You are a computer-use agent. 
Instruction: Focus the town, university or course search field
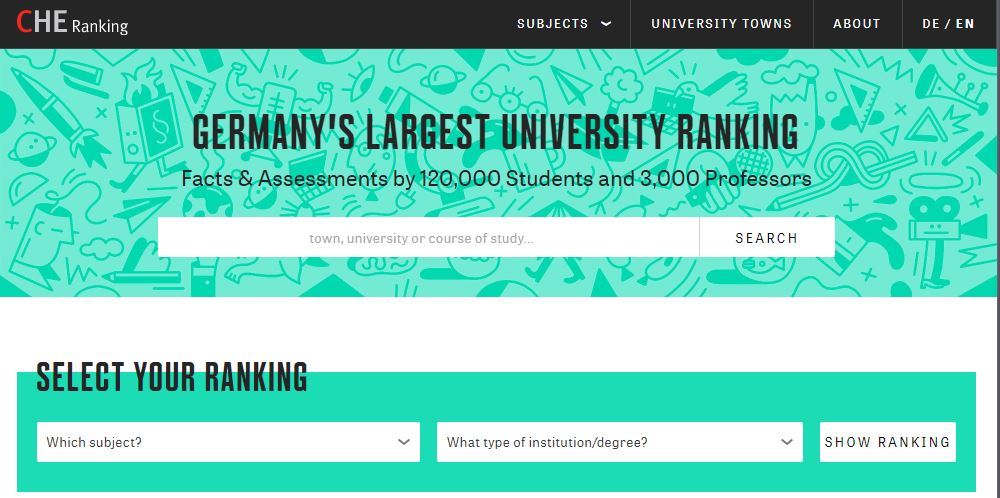[428, 238]
